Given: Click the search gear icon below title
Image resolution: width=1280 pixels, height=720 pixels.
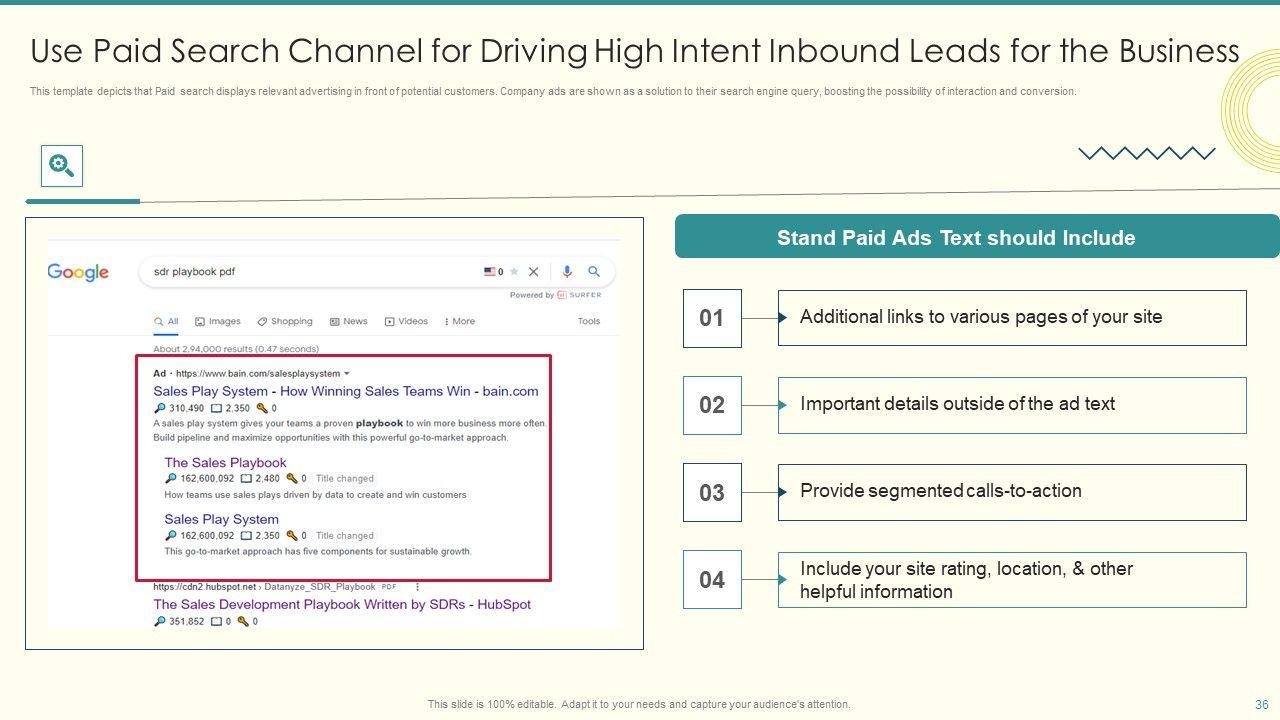Looking at the screenshot, I should tap(61, 166).
